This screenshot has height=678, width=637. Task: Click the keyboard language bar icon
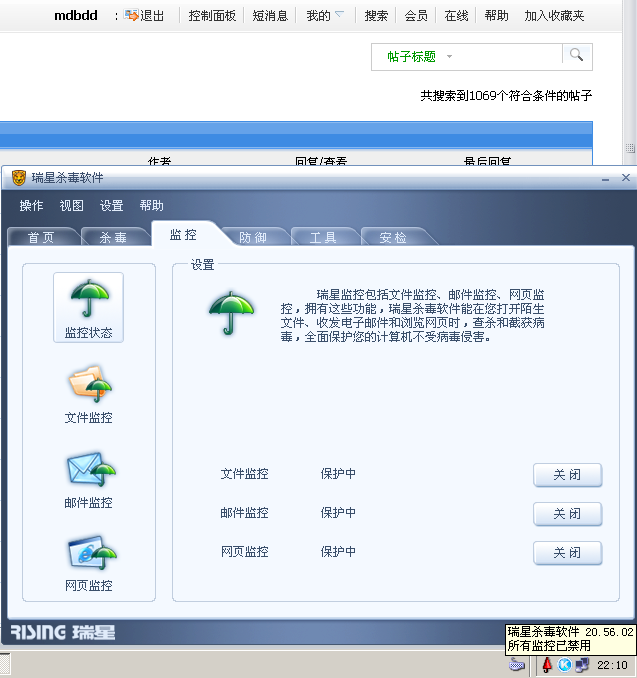point(517,665)
